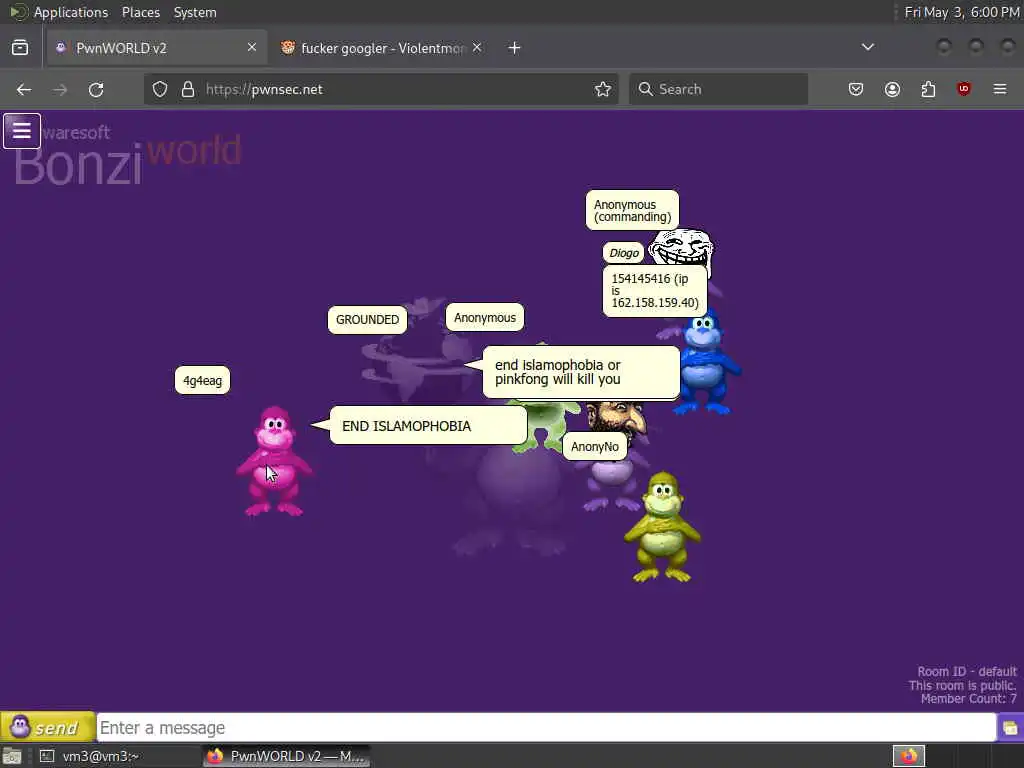Click the Member Count: 7 text
Screen dimensions: 1024x768
coord(968,699)
